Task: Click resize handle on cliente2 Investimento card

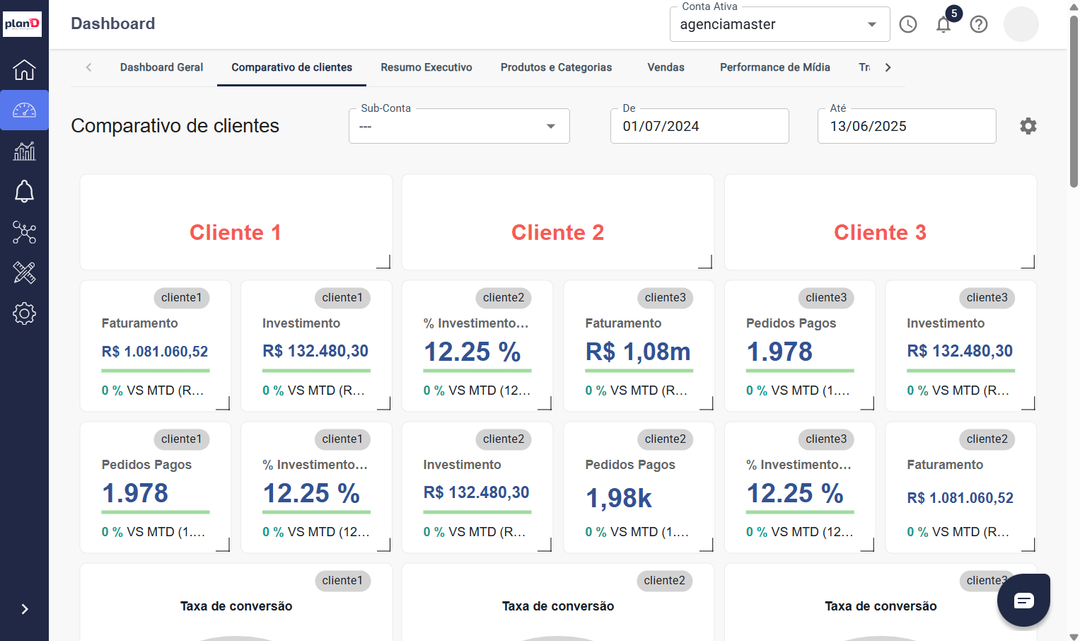Action: 544,545
